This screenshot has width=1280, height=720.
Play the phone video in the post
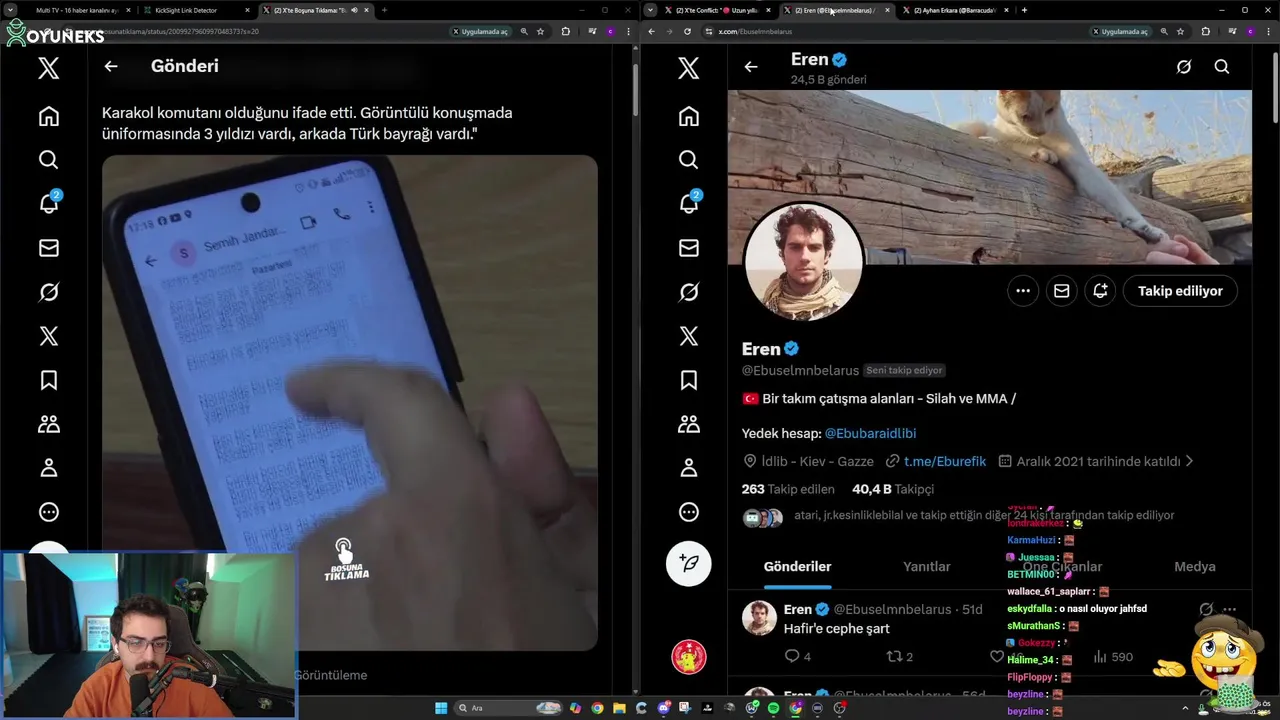click(350, 403)
